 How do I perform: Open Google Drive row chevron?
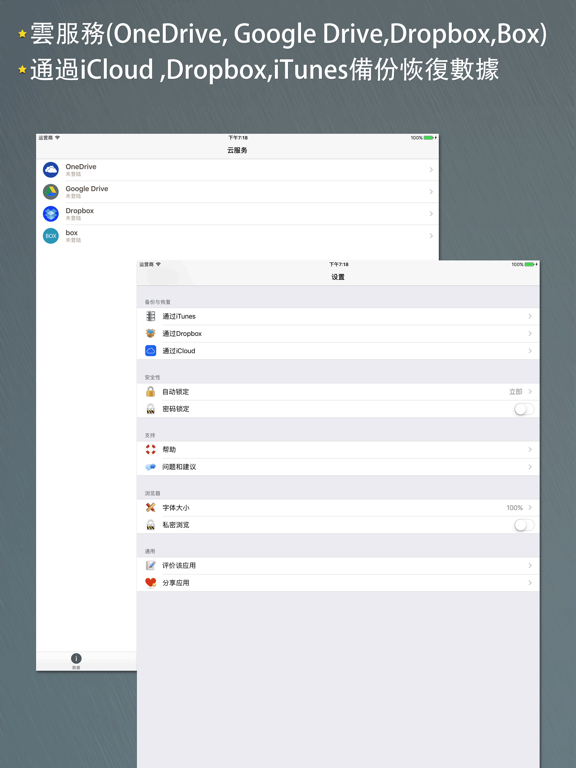point(431,192)
